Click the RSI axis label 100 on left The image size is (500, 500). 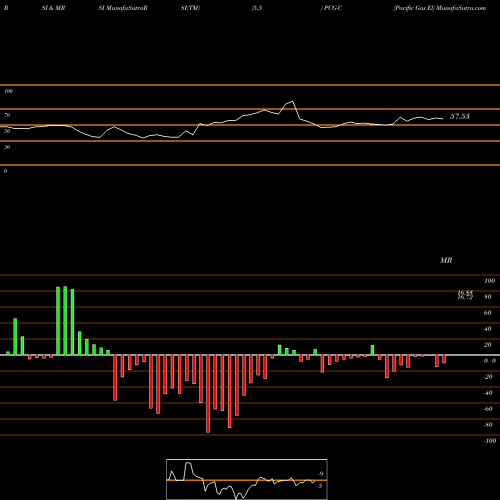(x=8, y=91)
